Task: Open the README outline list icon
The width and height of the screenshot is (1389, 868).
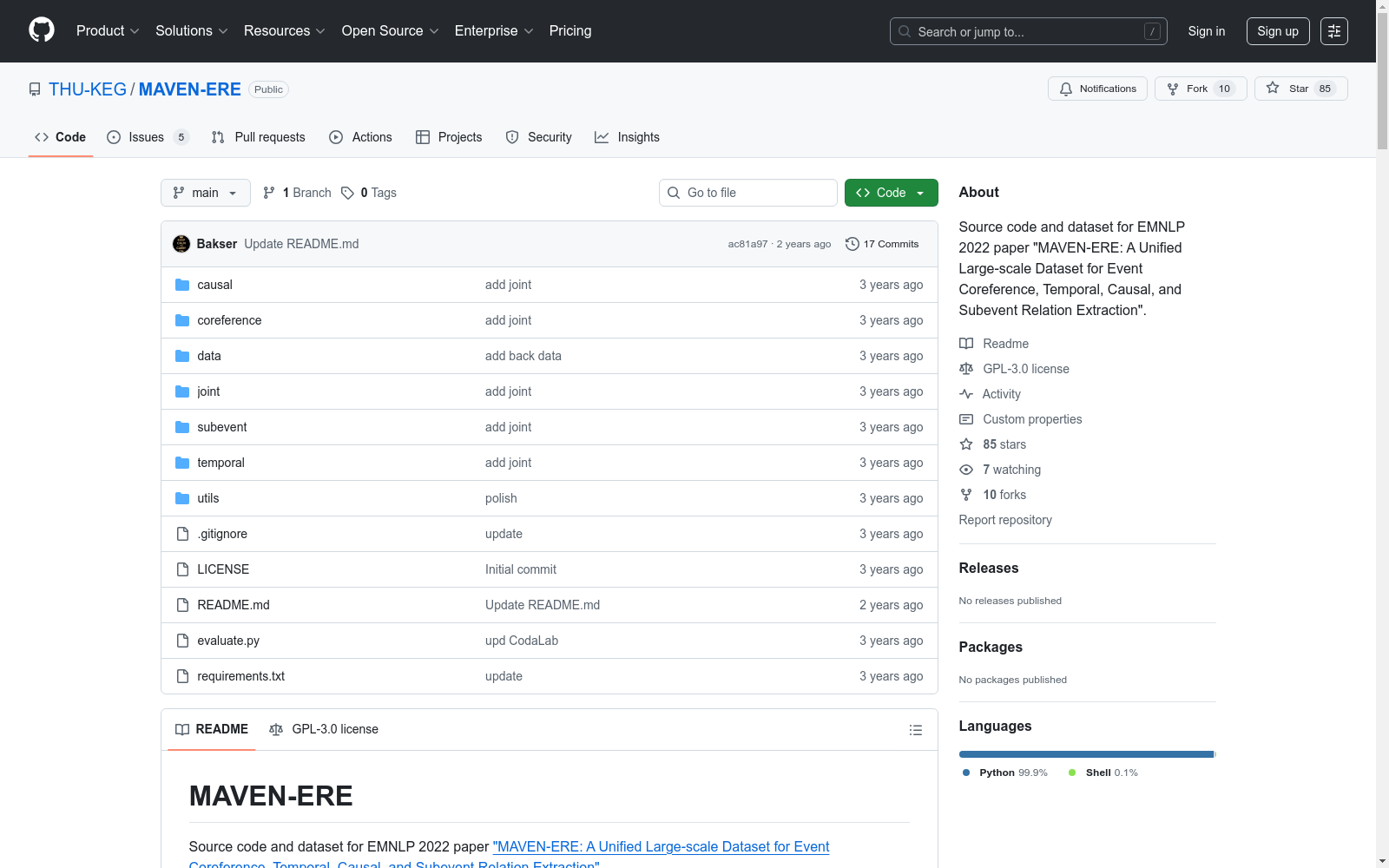Action: [x=915, y=730]
